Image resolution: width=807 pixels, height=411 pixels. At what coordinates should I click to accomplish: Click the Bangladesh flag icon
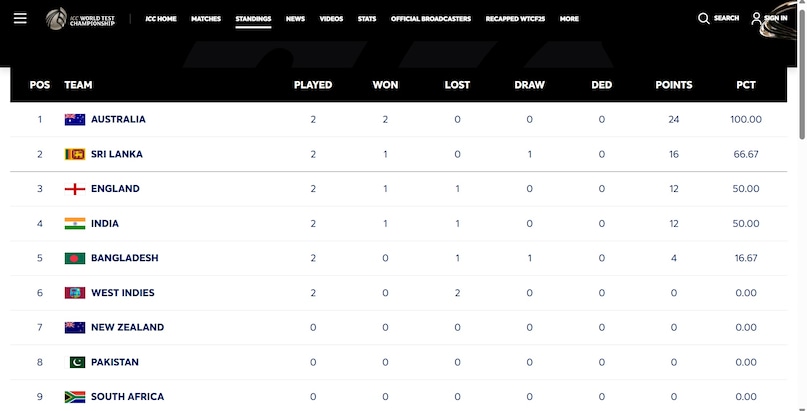75,258
